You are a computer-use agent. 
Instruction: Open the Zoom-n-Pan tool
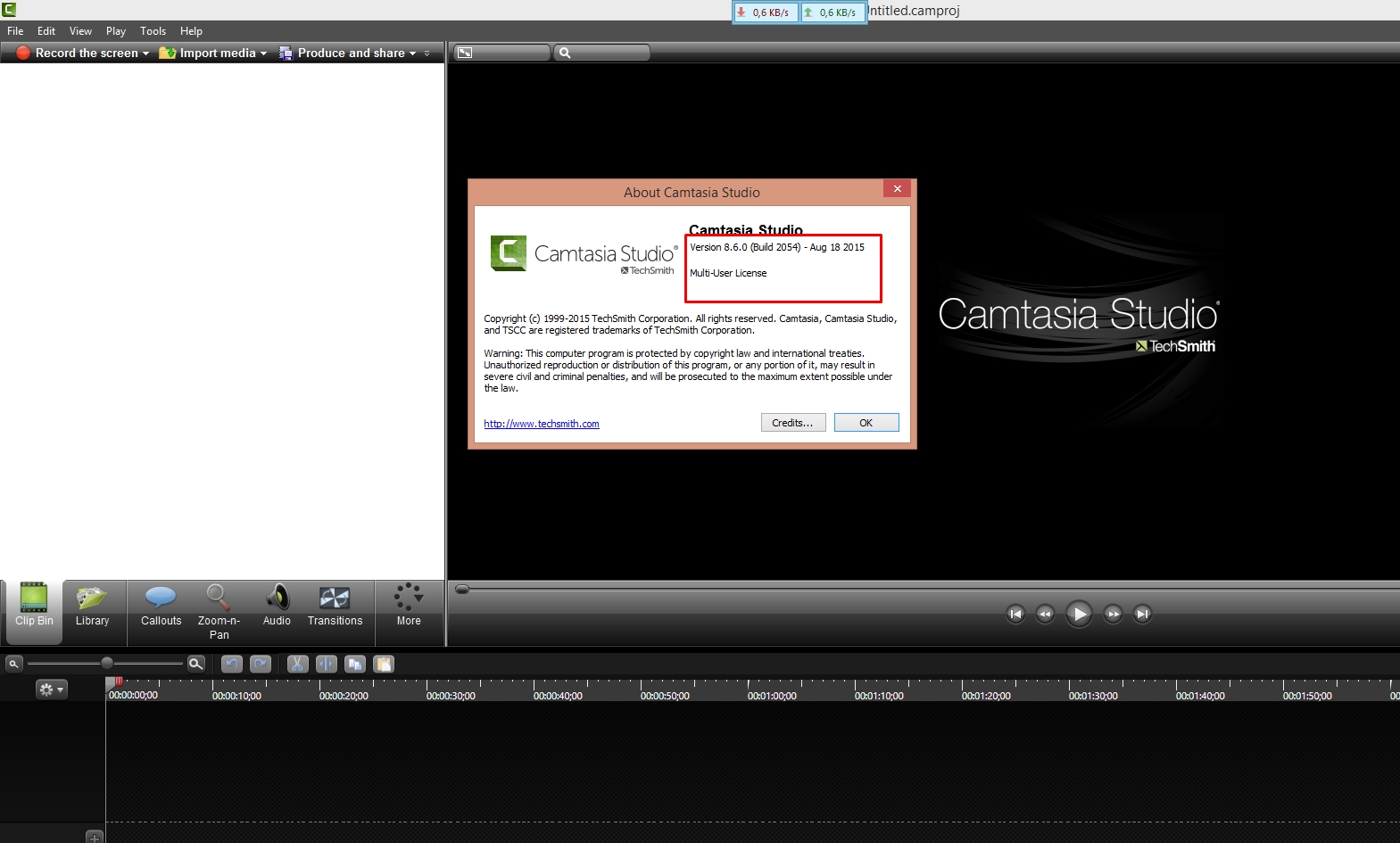coord(219,612)
